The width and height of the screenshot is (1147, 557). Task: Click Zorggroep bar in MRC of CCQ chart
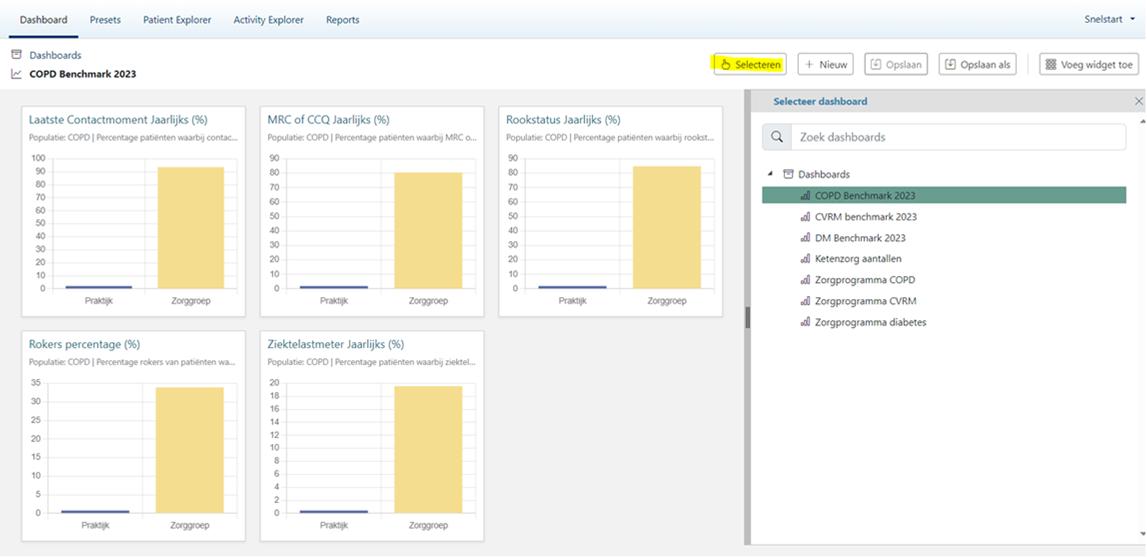click(429, 231)
